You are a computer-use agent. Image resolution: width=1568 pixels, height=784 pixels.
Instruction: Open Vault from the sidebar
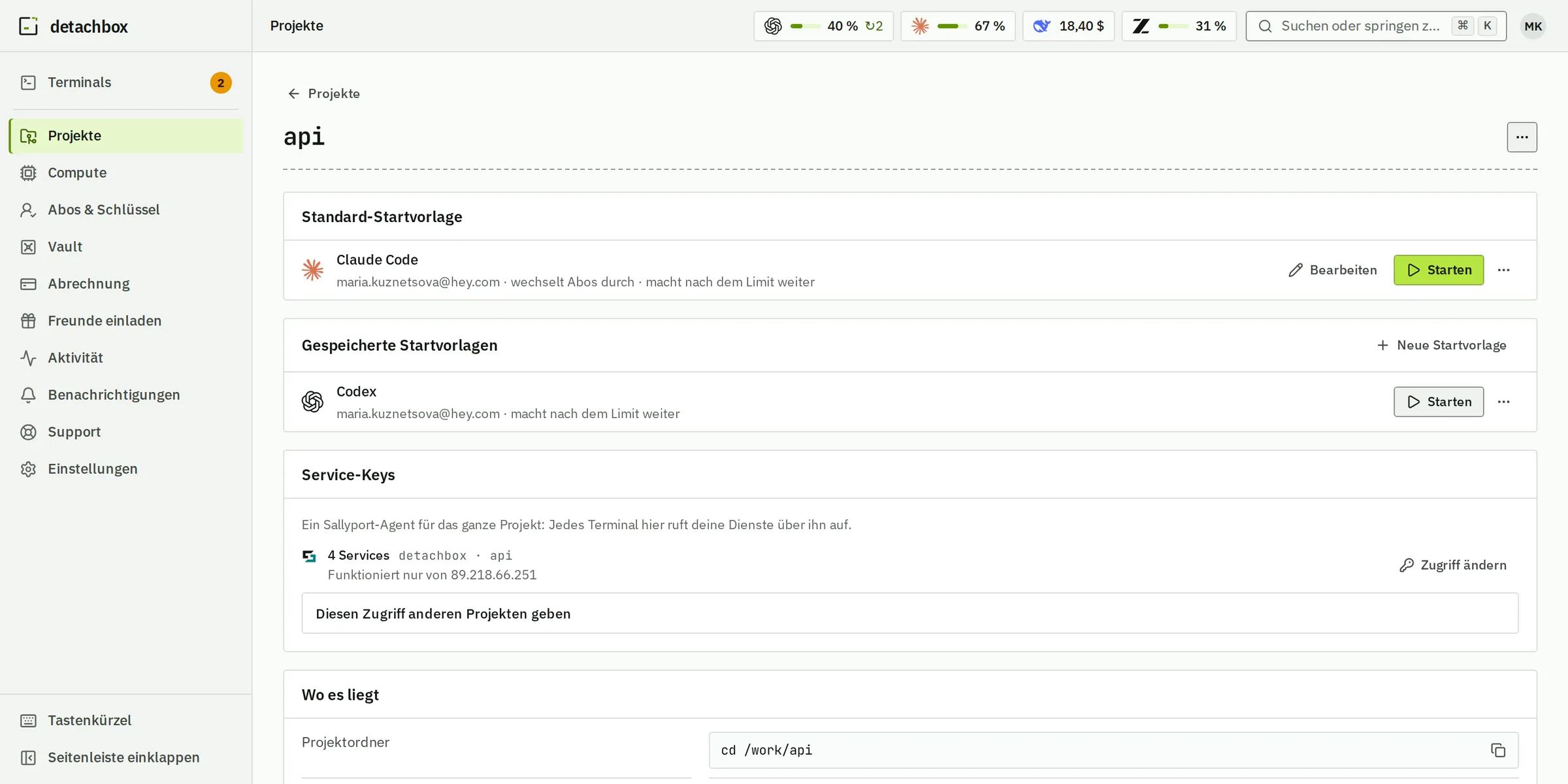tap(125, 247)
